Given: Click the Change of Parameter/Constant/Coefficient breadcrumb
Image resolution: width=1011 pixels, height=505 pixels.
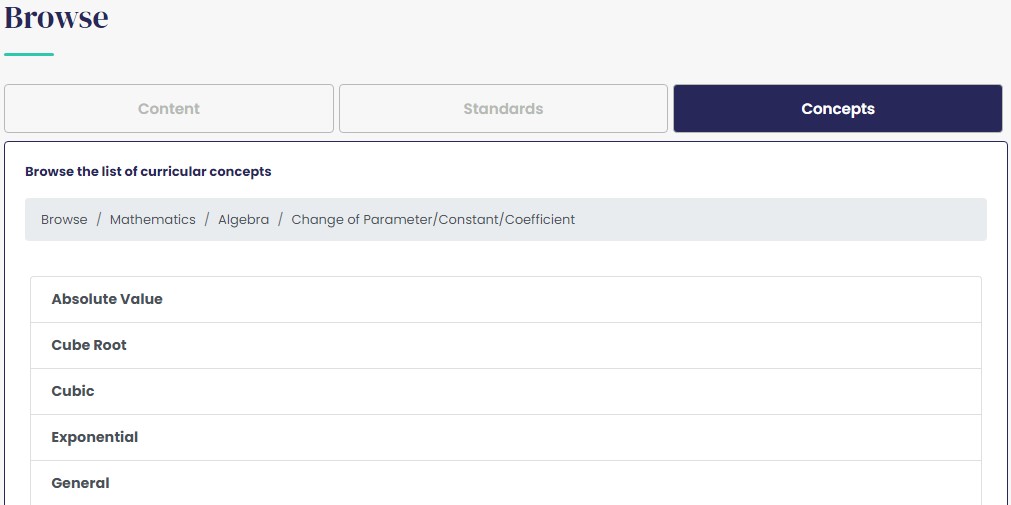Looking at the screenshot, I should 433,220.
